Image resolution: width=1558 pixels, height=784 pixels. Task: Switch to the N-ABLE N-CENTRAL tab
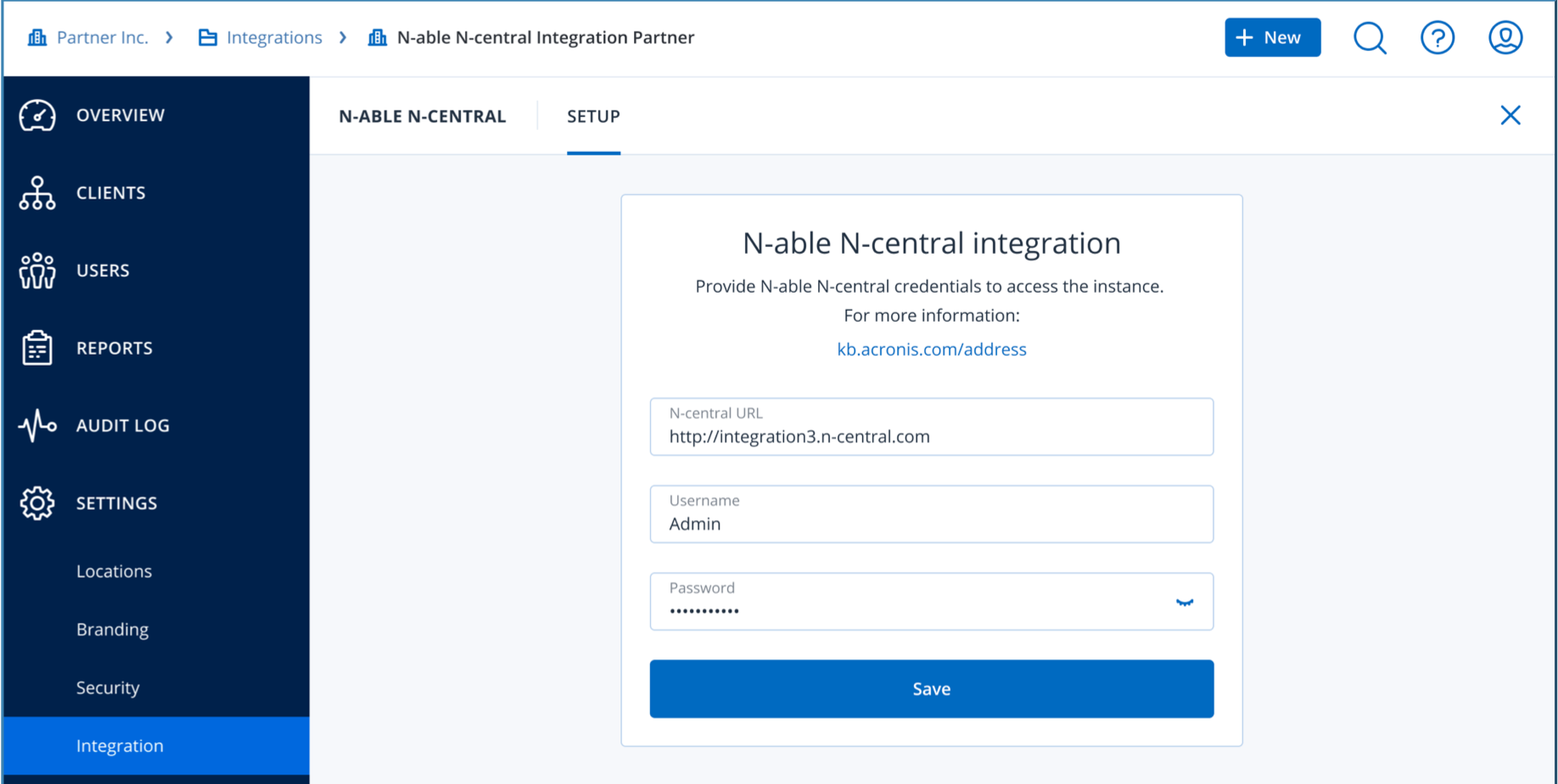(422, 116)
